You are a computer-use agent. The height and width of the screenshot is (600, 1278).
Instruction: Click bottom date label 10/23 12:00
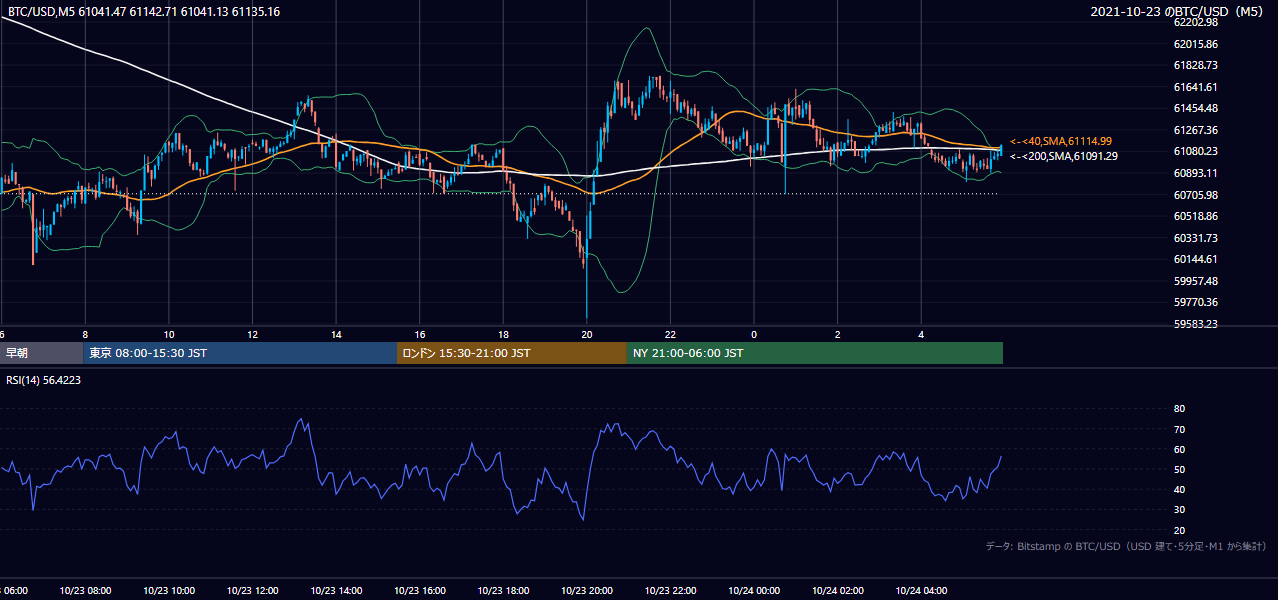(253, 591)
